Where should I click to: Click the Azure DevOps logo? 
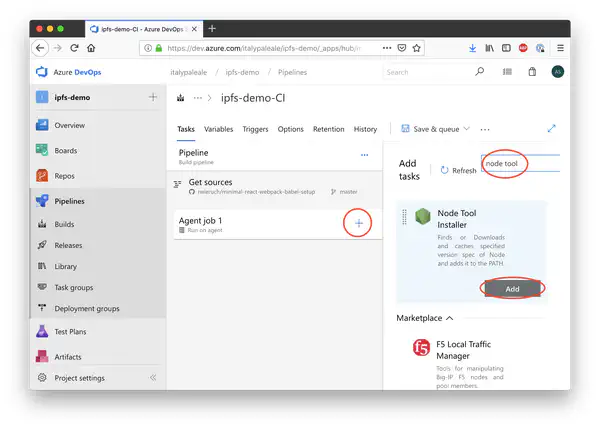click(43, 72)
